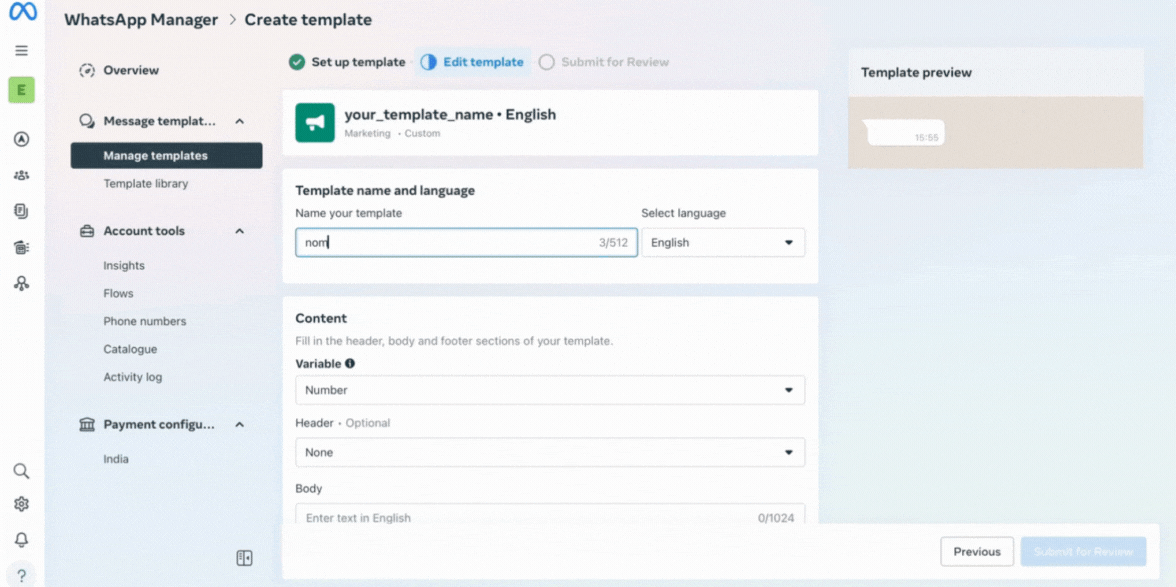This screenshot has width=1176, height=587.
Task: Open Activity log in sidebar
Action: pos(133,377)
